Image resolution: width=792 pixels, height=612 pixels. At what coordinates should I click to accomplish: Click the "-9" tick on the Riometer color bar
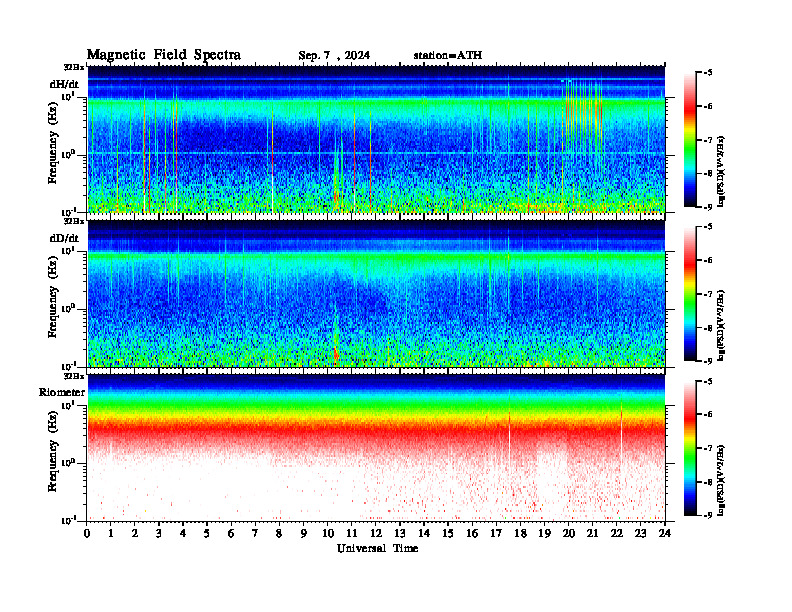pyautogui.click(x=708, y=515)
